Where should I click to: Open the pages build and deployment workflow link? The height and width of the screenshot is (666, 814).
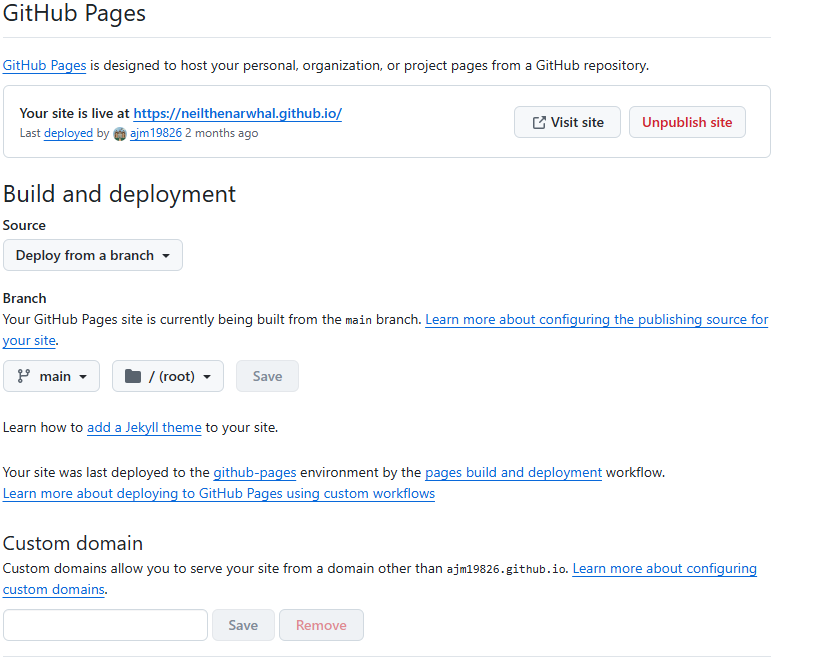(513, 471)
